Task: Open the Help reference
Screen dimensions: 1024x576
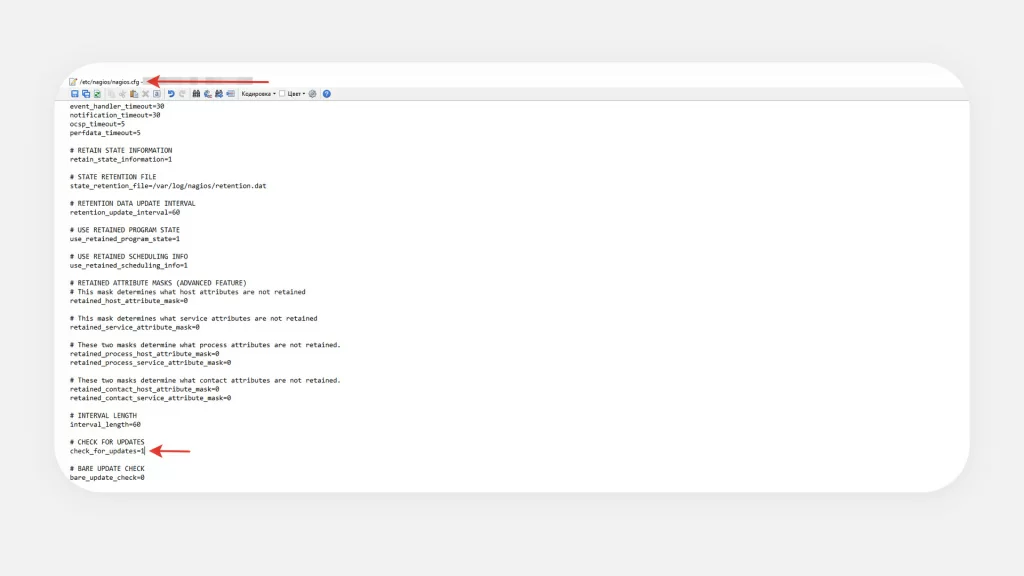Action: tap(324, 93)
